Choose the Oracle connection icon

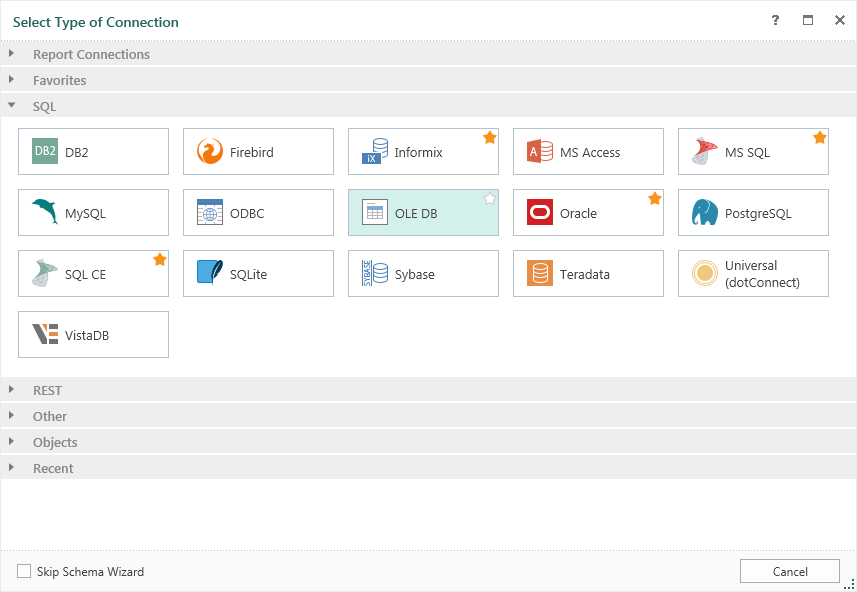(540, 213)
